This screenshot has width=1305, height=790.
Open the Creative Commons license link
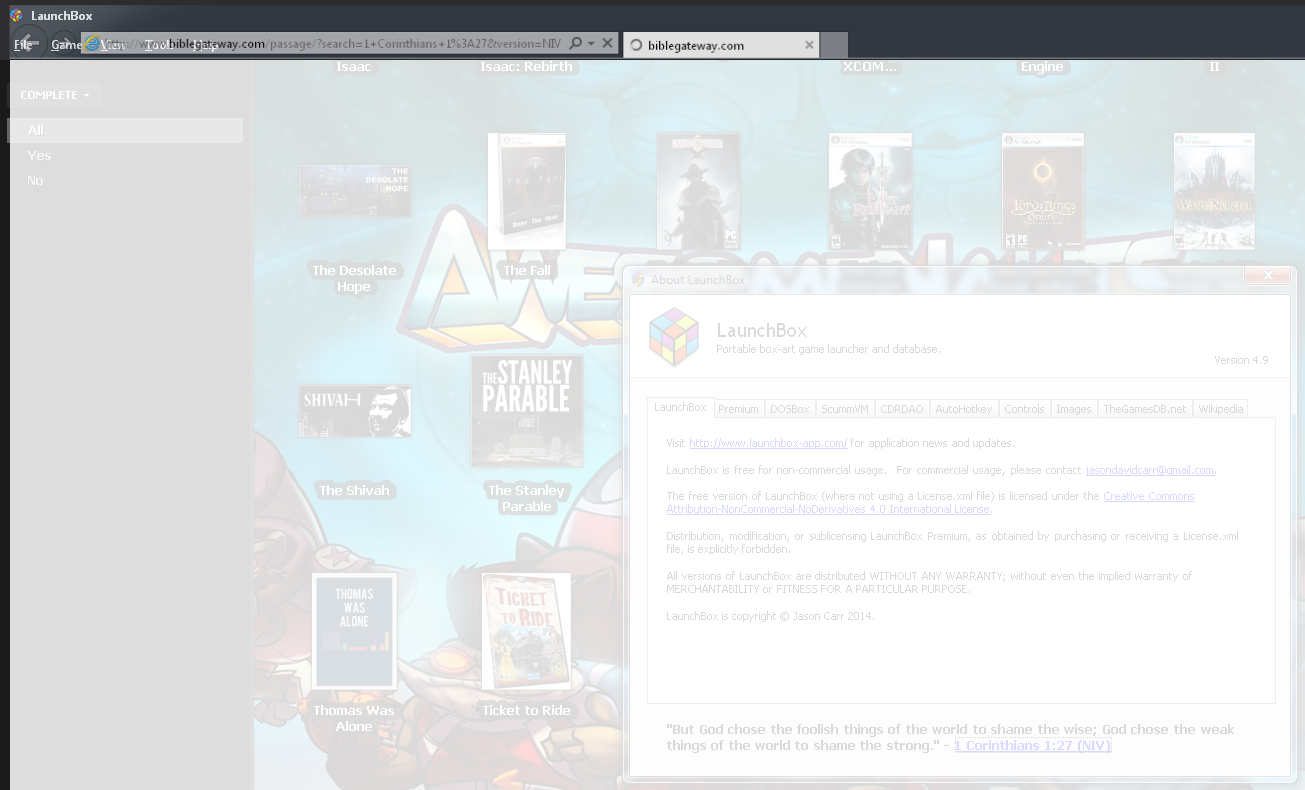point(930,503)
